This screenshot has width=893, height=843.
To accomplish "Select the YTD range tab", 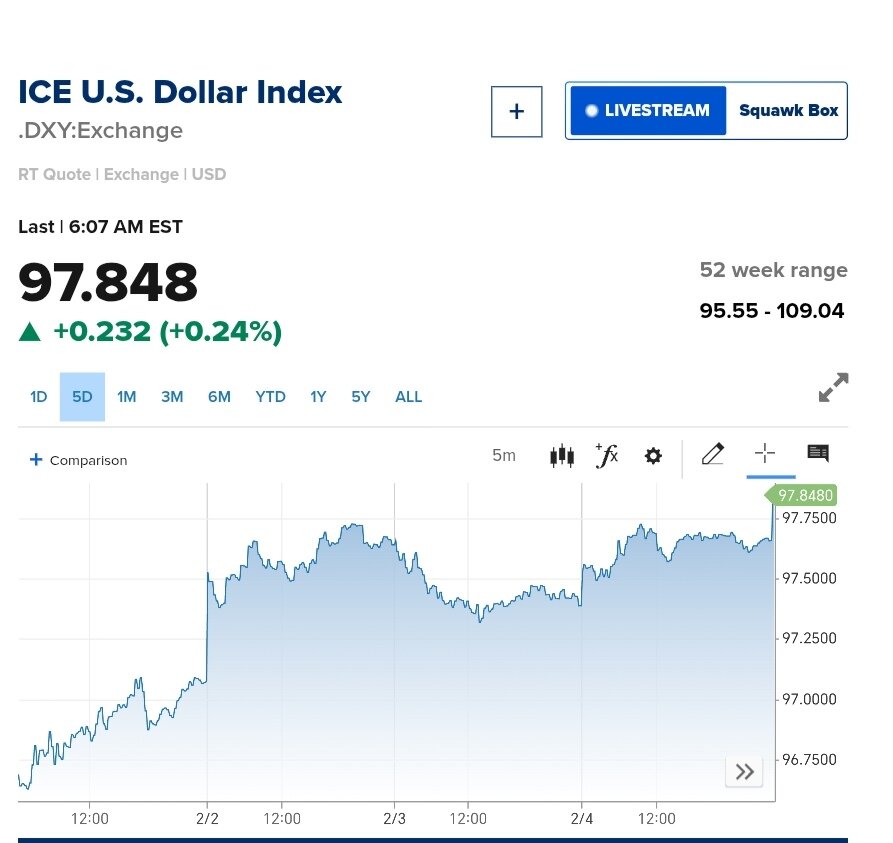I will pos(270,397).
